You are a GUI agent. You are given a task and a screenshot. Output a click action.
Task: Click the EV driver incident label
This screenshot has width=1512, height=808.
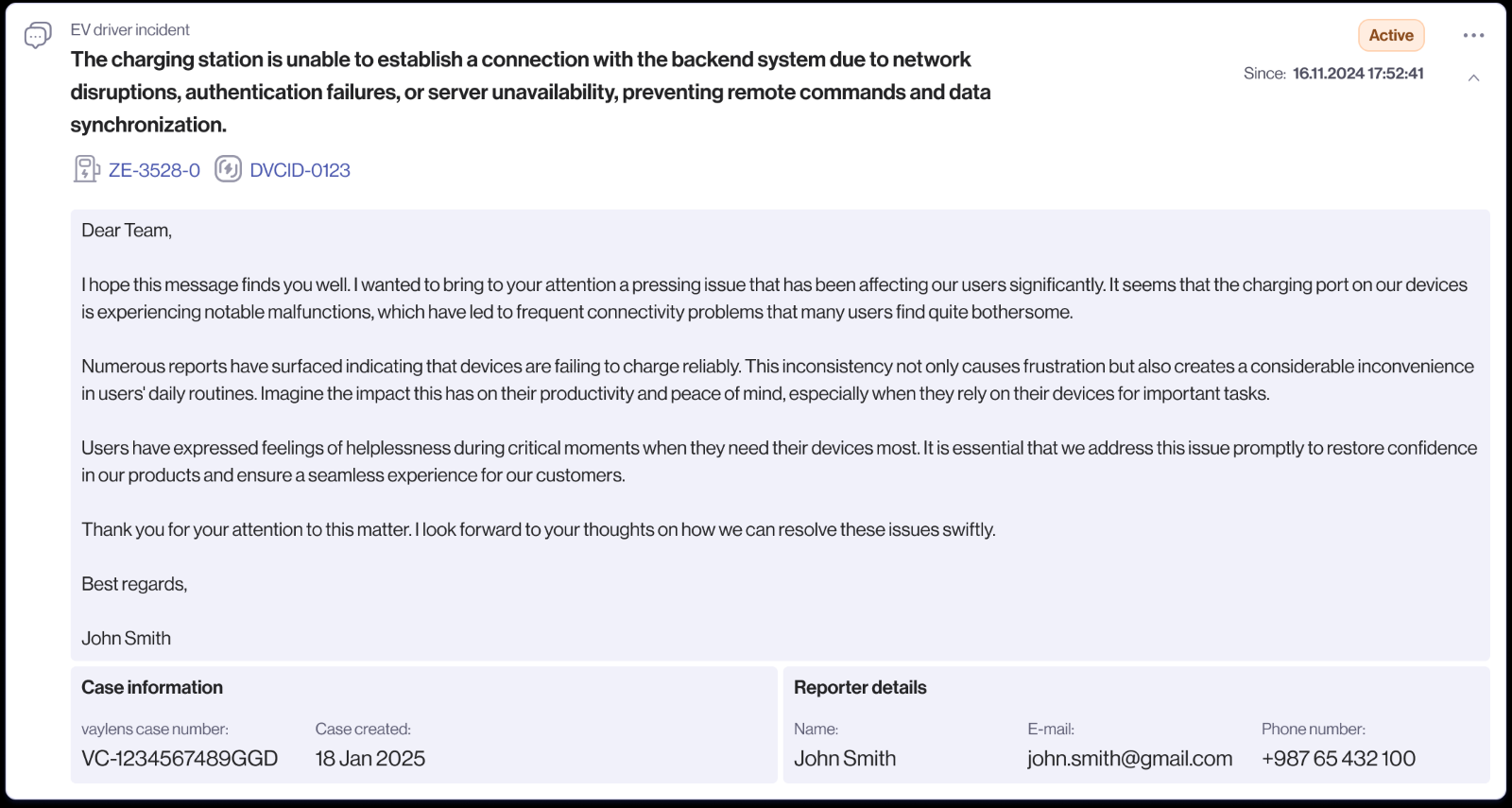point(130,30)
